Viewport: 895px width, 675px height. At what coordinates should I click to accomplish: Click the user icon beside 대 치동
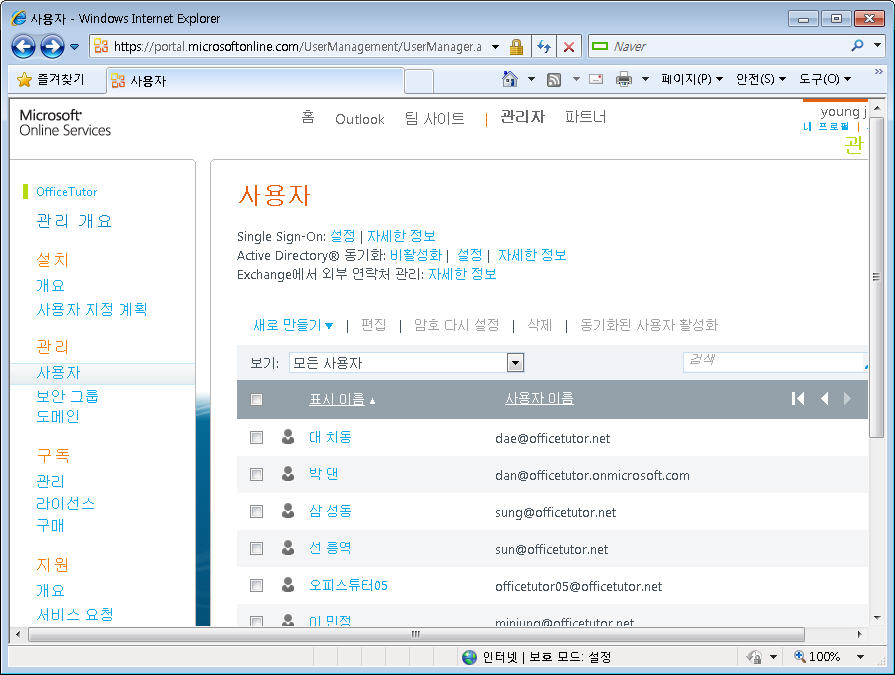coord(288,436)
